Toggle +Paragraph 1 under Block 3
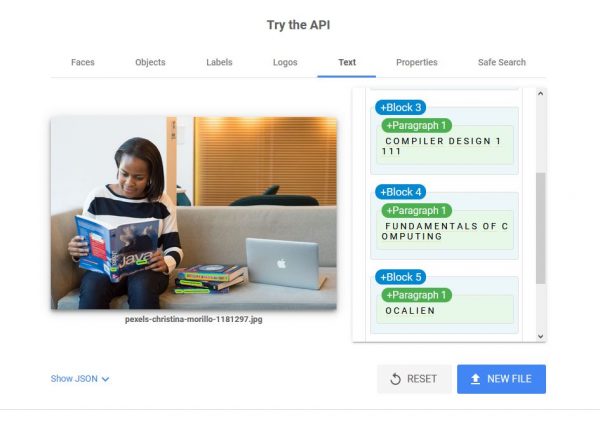The height and width of the screenshot is (430, 600). [x=416, y=125]
